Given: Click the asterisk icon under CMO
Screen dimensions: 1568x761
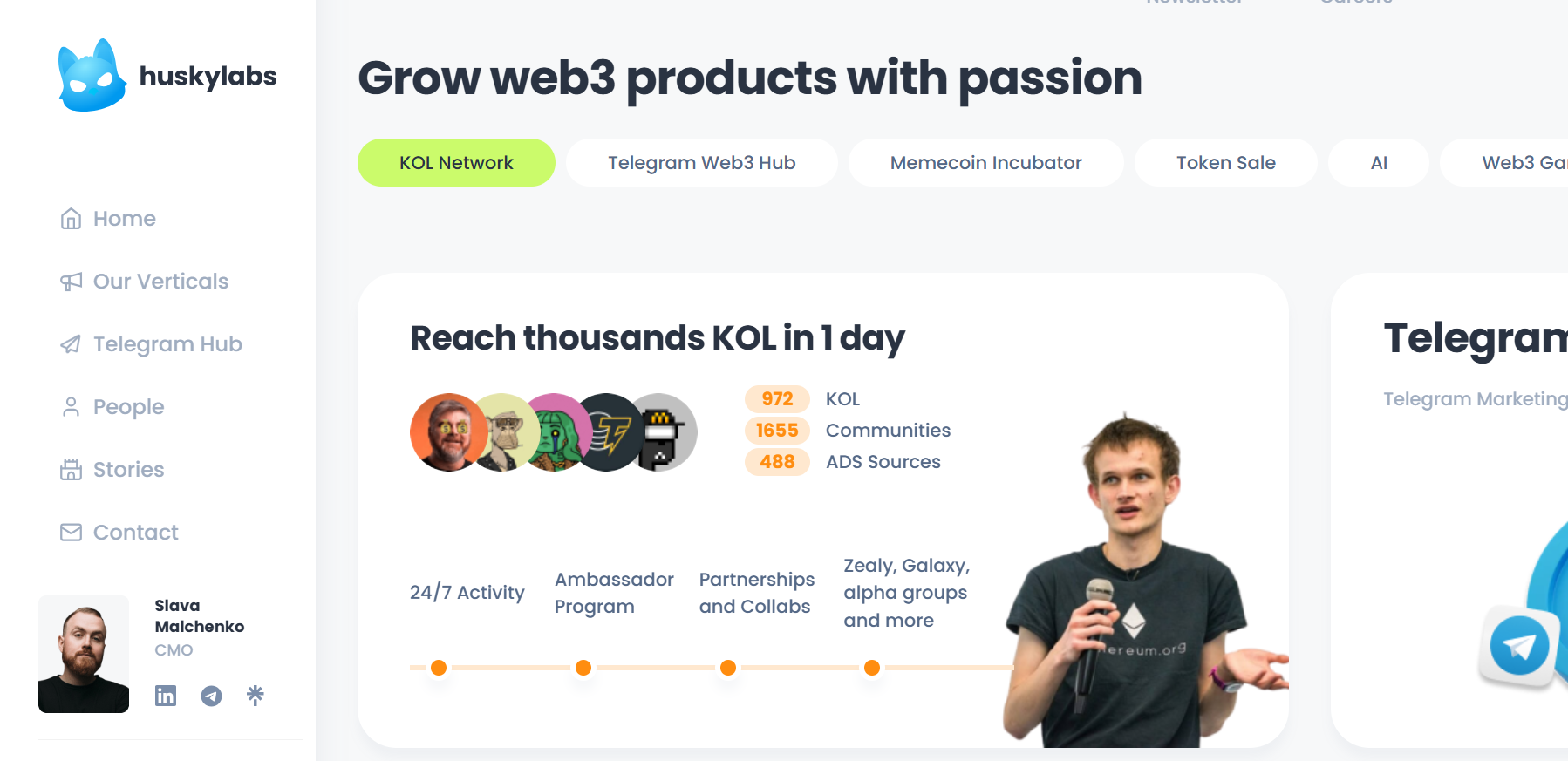Looking at the screenshot, I should pyautogui.click(x=255, y=695).
